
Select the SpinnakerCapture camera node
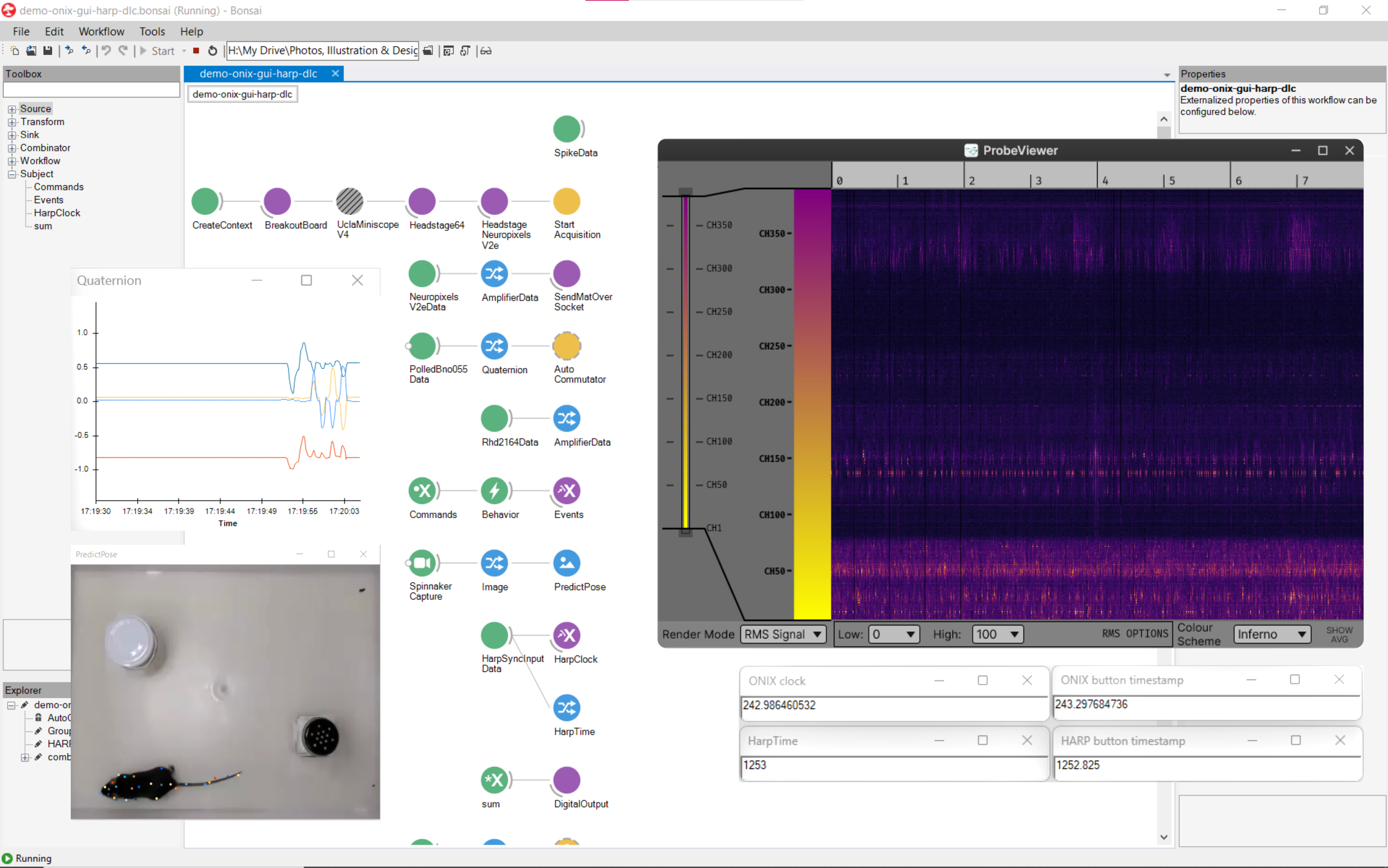(422, 563)
